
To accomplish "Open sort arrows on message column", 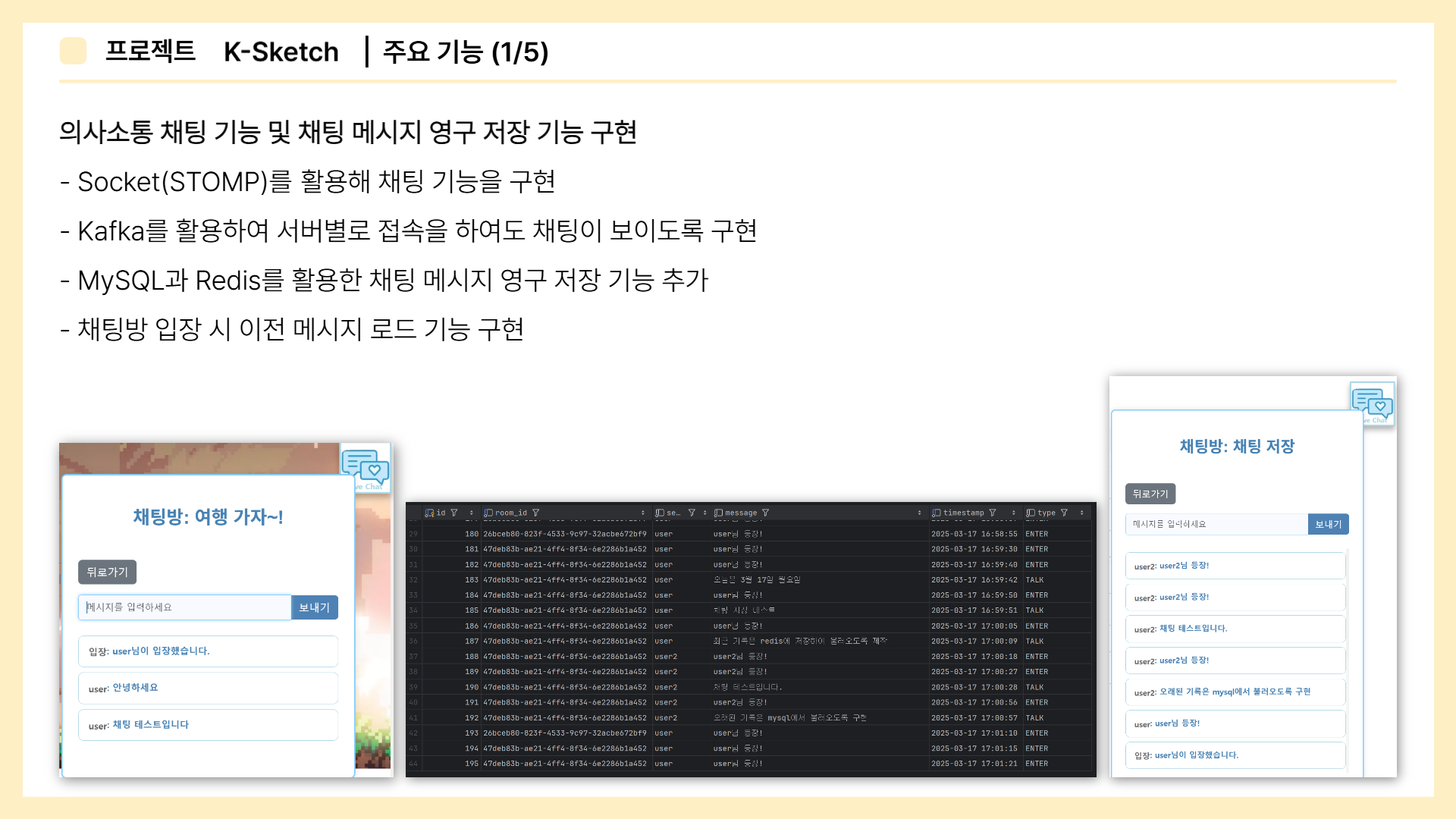I will (x=919, y=513).
